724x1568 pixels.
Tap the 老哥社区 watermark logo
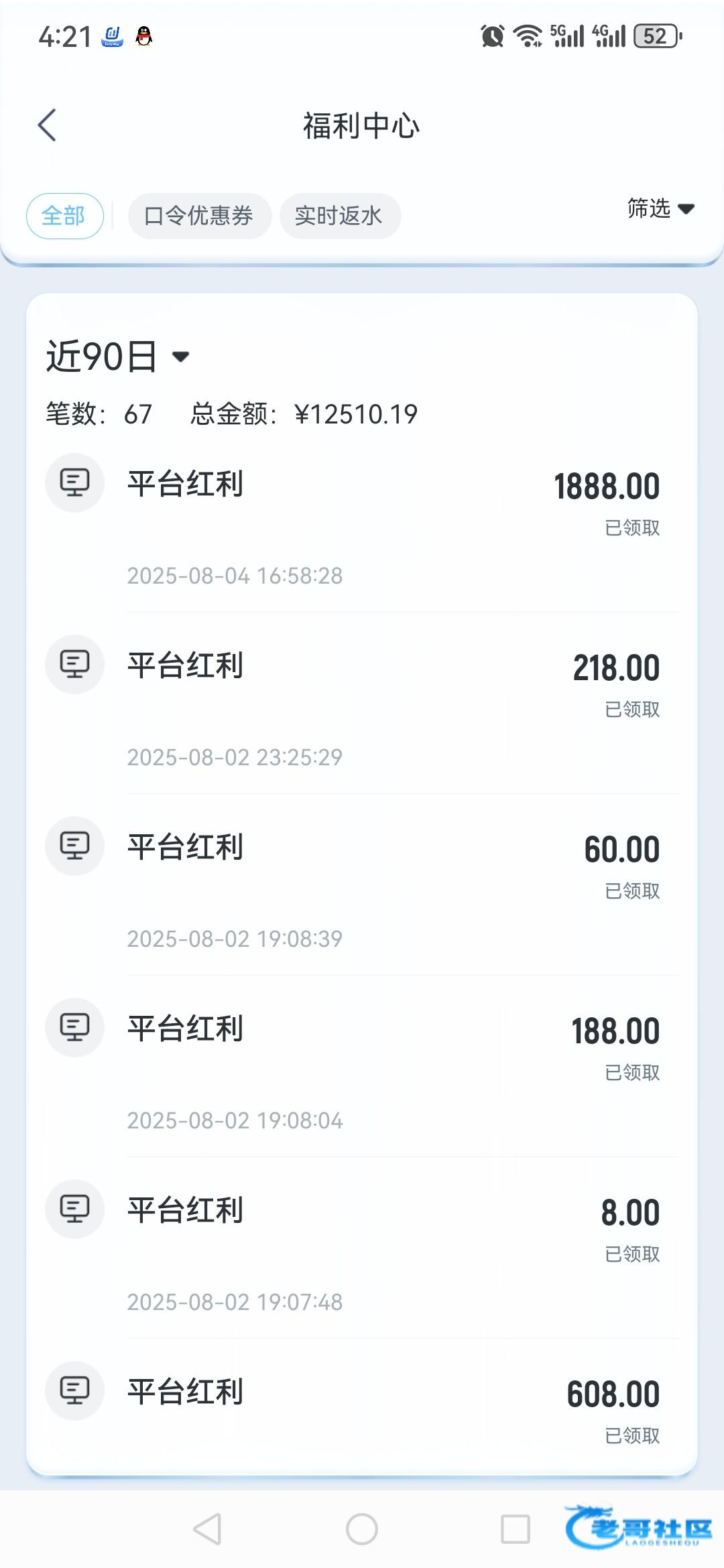pyautogui.click(x=638, y=1528)
